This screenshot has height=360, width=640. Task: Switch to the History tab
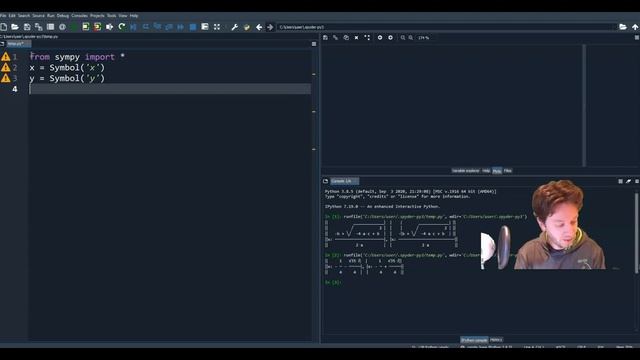496,340
